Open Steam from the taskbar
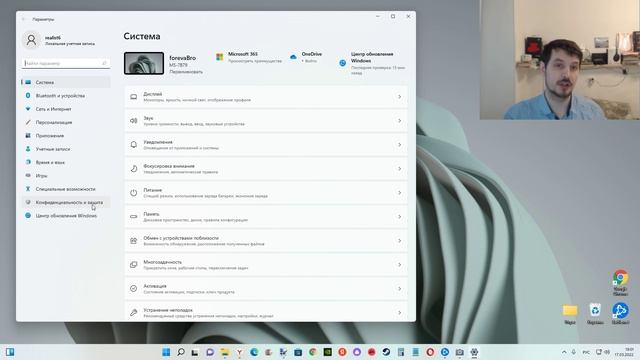The width and height of the screenshot is (640, 360). [x=386, y=352]
